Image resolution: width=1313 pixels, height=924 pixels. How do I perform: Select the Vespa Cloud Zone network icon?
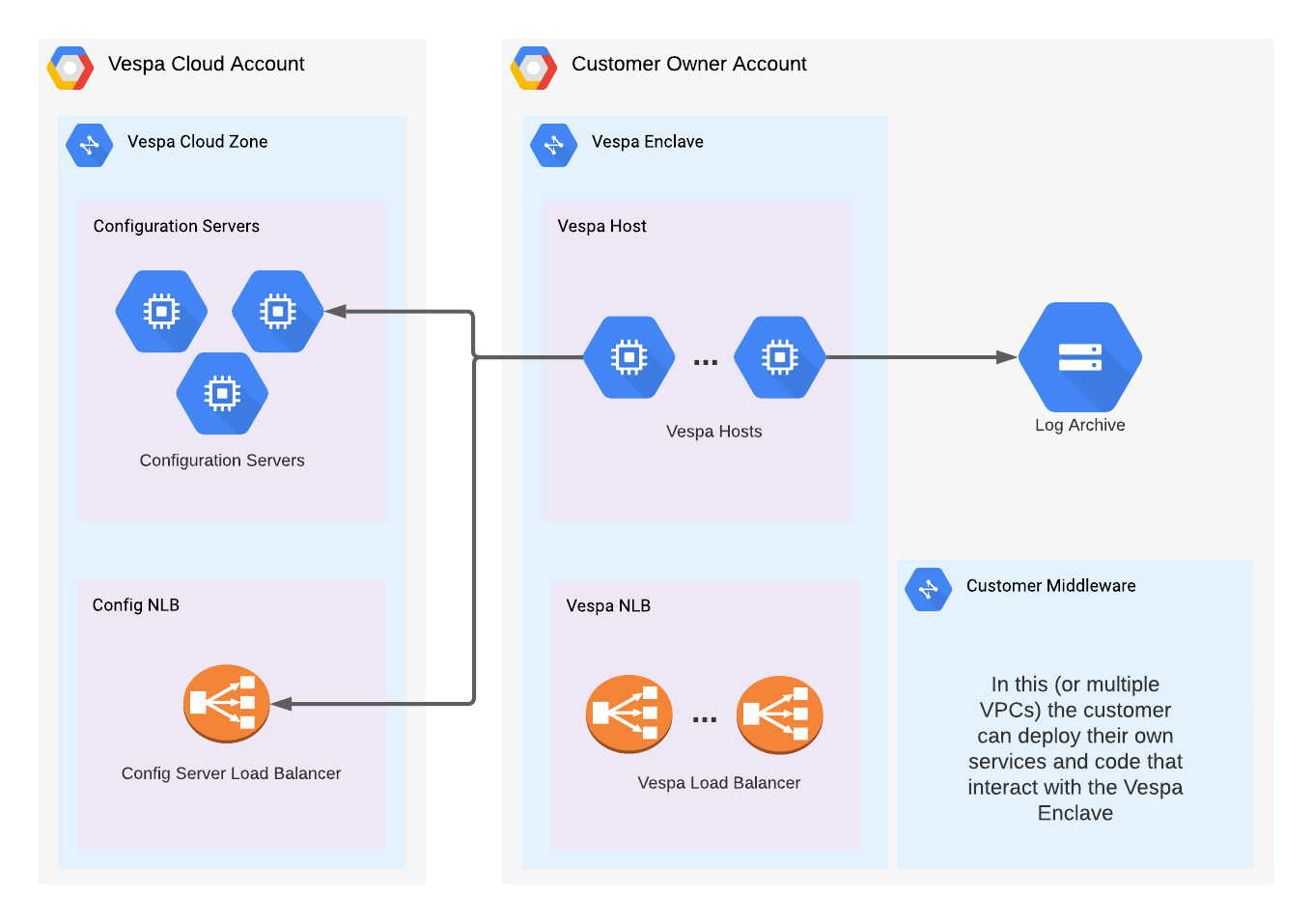point(90,145)
